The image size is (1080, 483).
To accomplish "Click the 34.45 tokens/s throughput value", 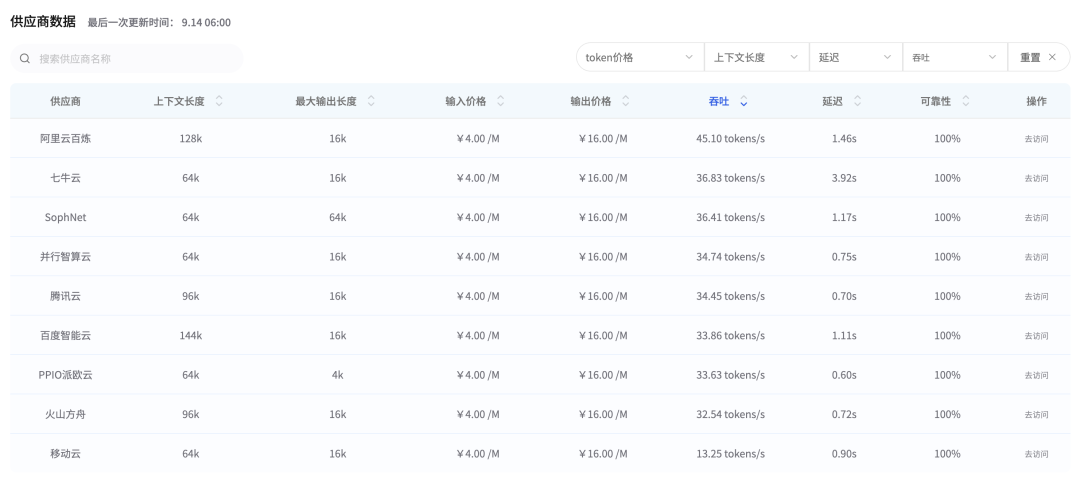I will 731,296.
